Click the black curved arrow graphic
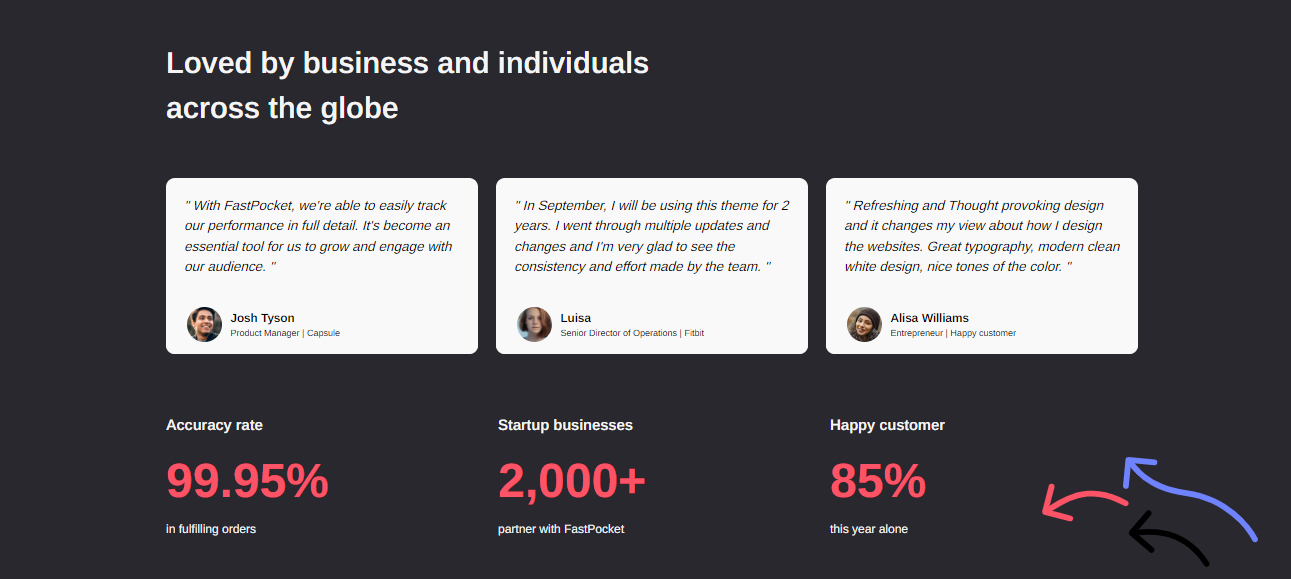Image resolution: width=1291 pixels, height=579 pixels. 1169,539
